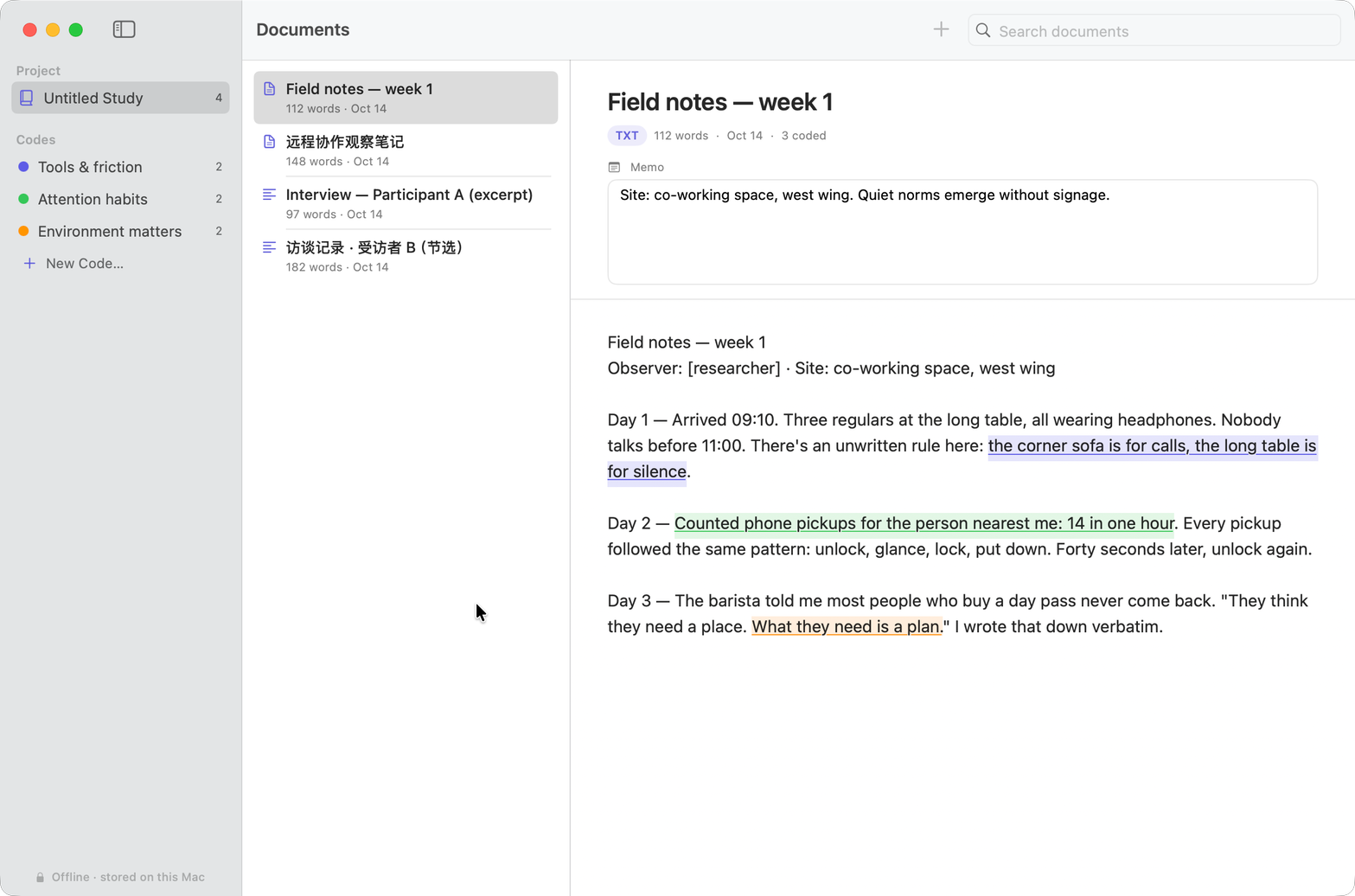Click the transcript icon for Interview — Participant A
The height and width of the screenshot is (896, 1355).
pos(270,195)
